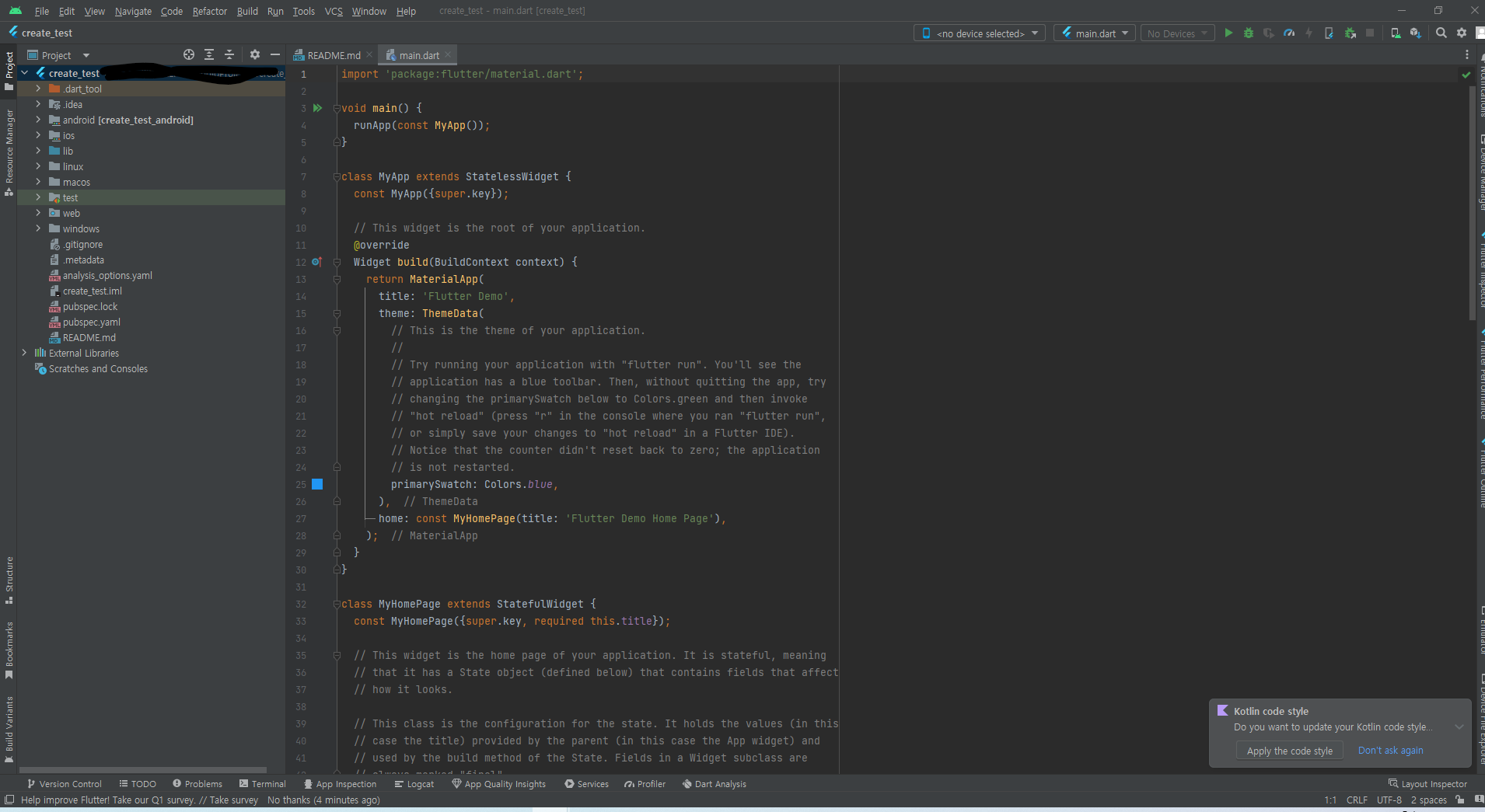1485x812 pixels.
Task: Open the File menu
Action: tap(42, 11)
